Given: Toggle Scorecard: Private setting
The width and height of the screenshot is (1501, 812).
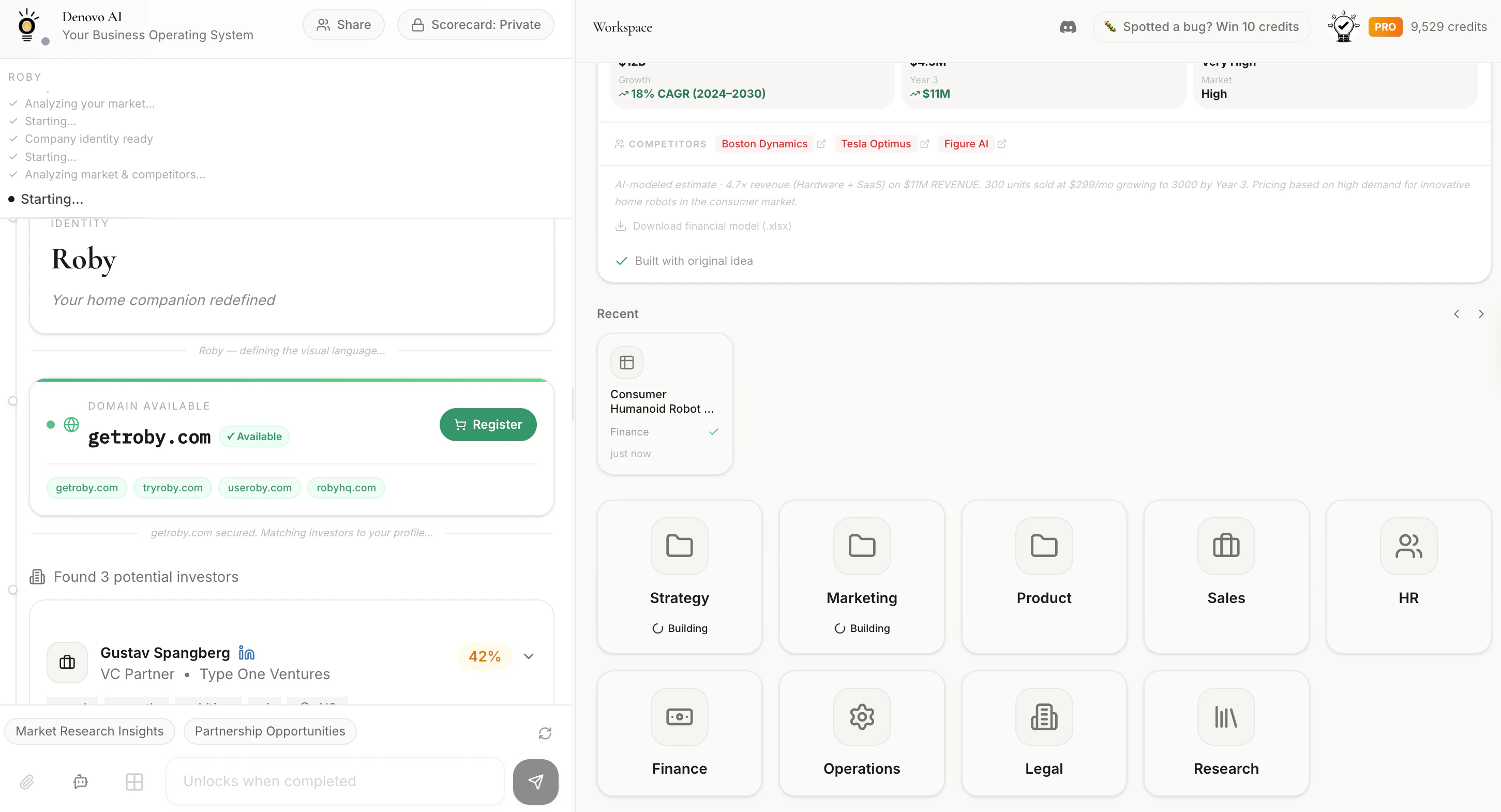Looking at the screenshot, I should pos(475,24).
